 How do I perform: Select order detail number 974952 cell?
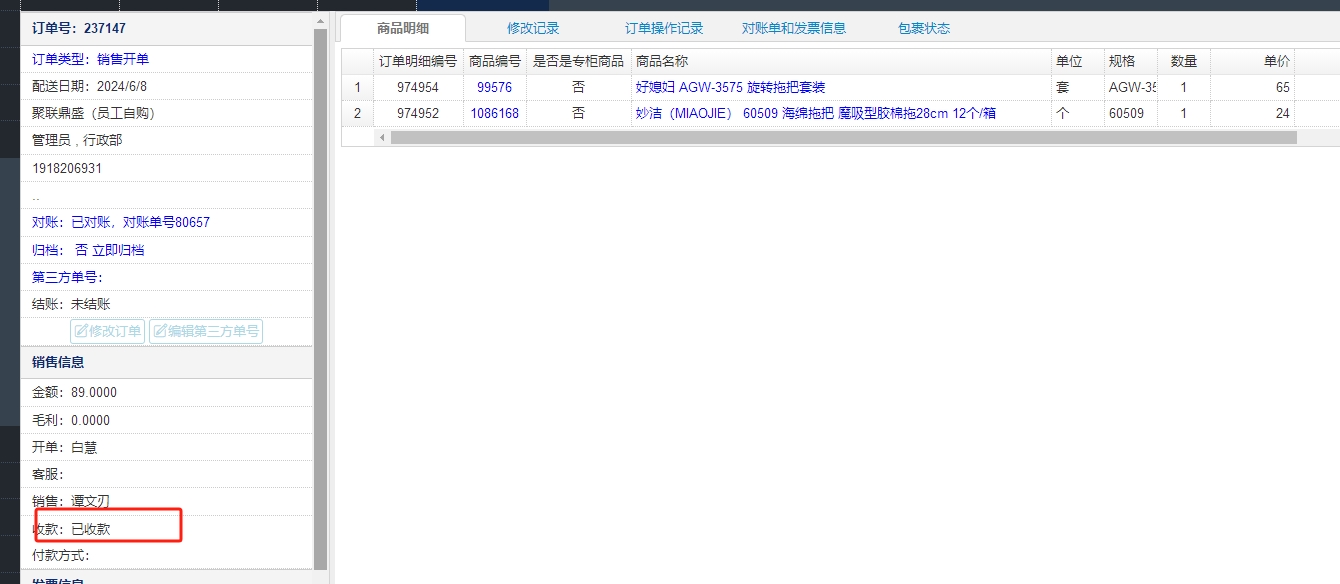[x=418, y=113]
